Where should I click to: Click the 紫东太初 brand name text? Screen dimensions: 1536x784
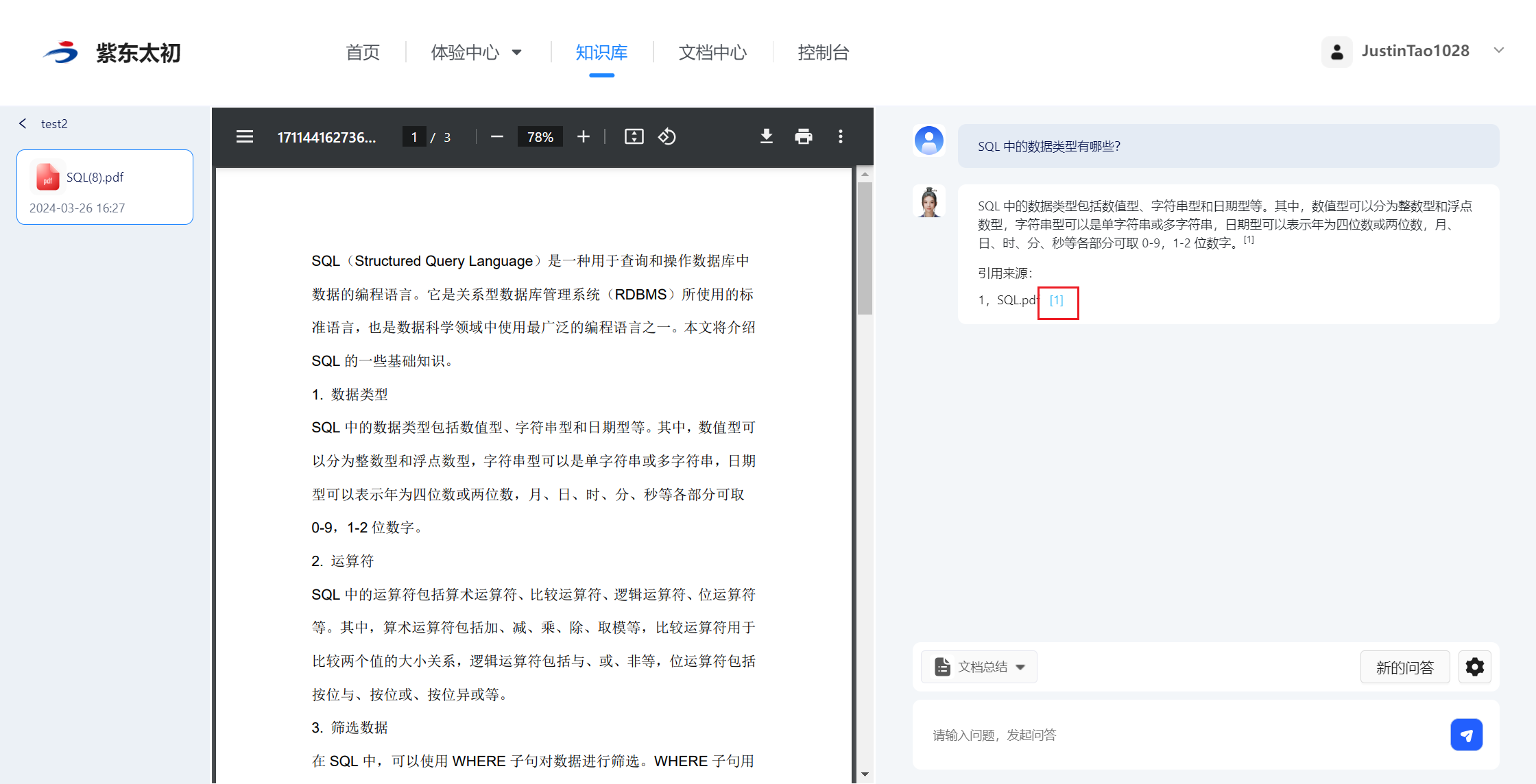pyautogui.click(x=139, y=53)
